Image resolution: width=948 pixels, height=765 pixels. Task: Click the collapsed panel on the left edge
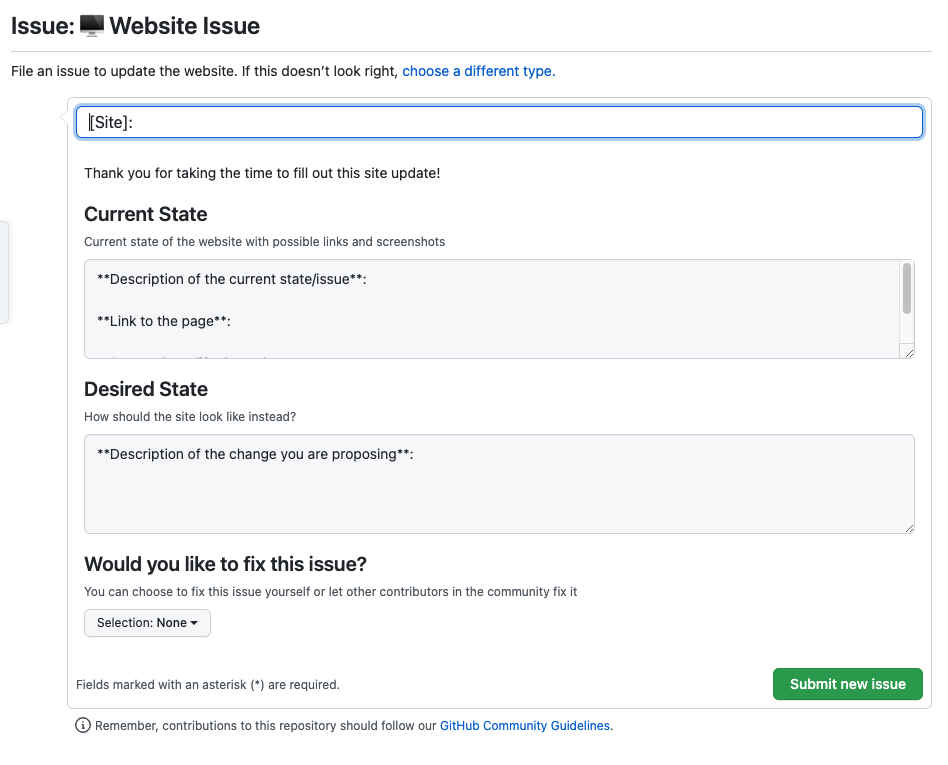[x=4, y=272]
